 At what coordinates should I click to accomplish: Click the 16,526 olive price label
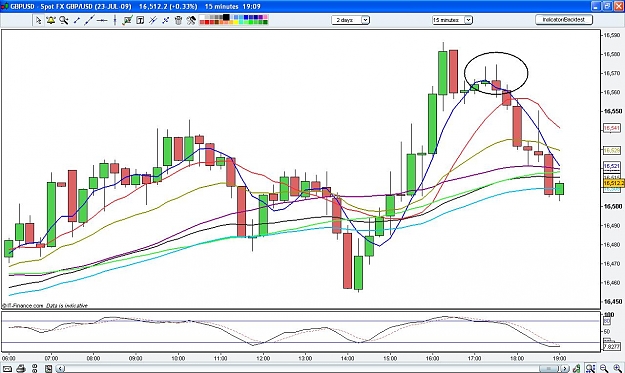click(x=611, y=151)
